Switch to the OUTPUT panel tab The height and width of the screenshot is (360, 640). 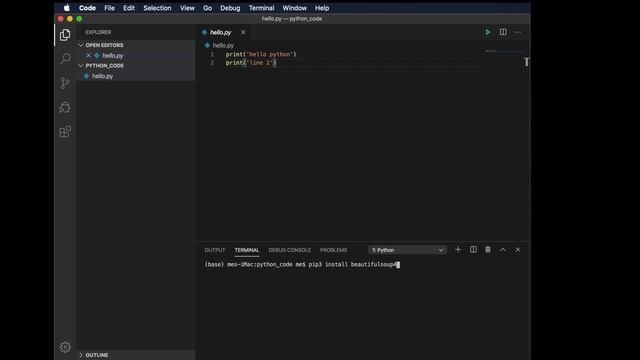pos(215,250)
